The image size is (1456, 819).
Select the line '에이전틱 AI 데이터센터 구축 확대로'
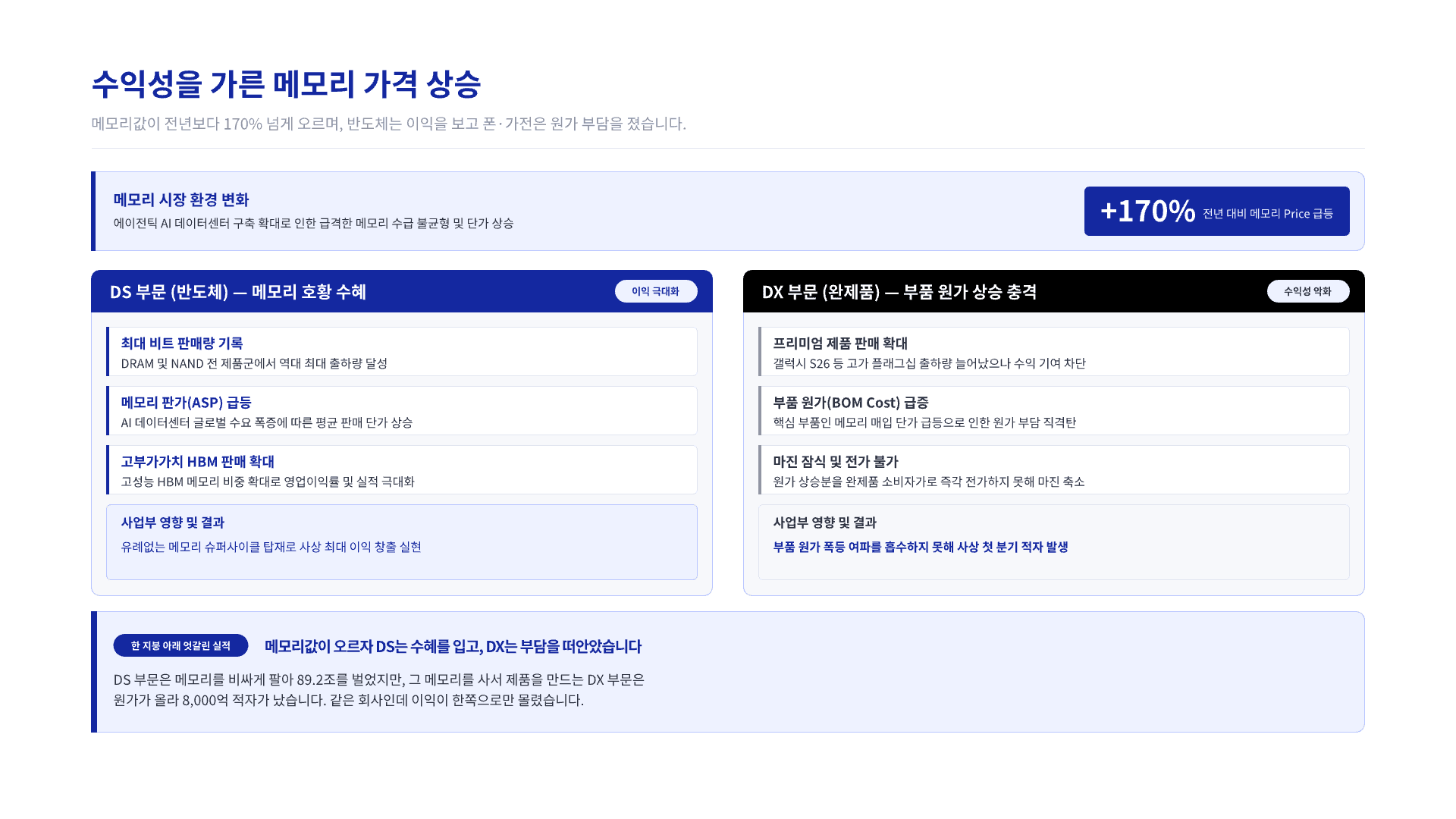[313, 223]
